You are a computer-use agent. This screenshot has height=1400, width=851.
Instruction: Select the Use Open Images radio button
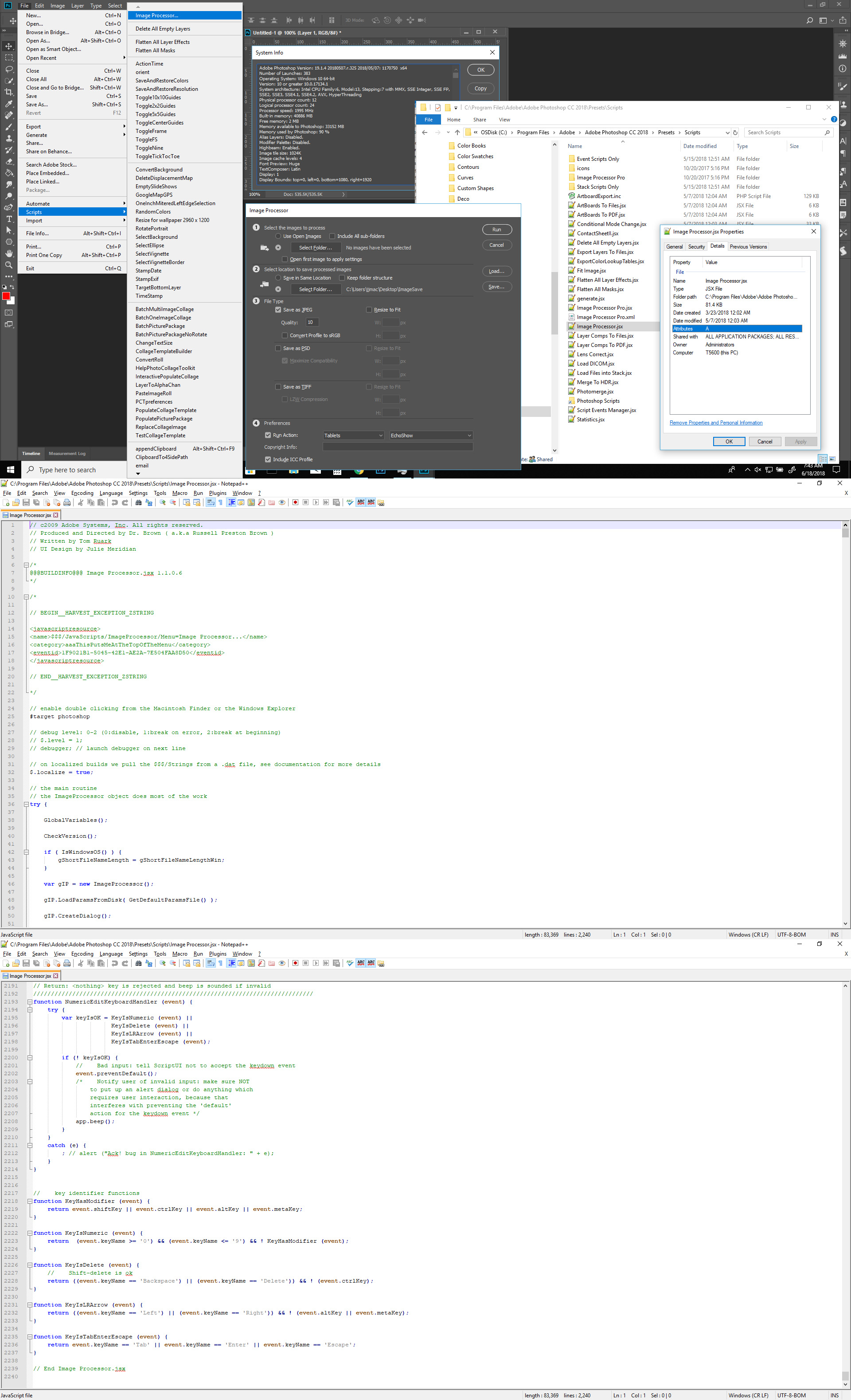click(277, 236)
